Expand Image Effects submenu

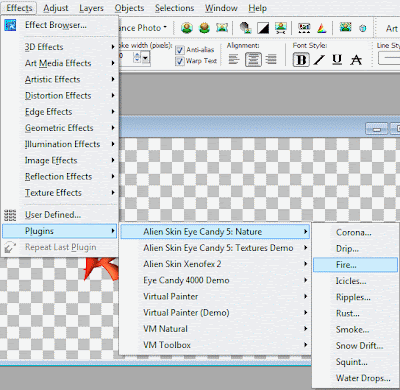coord(59,160)
